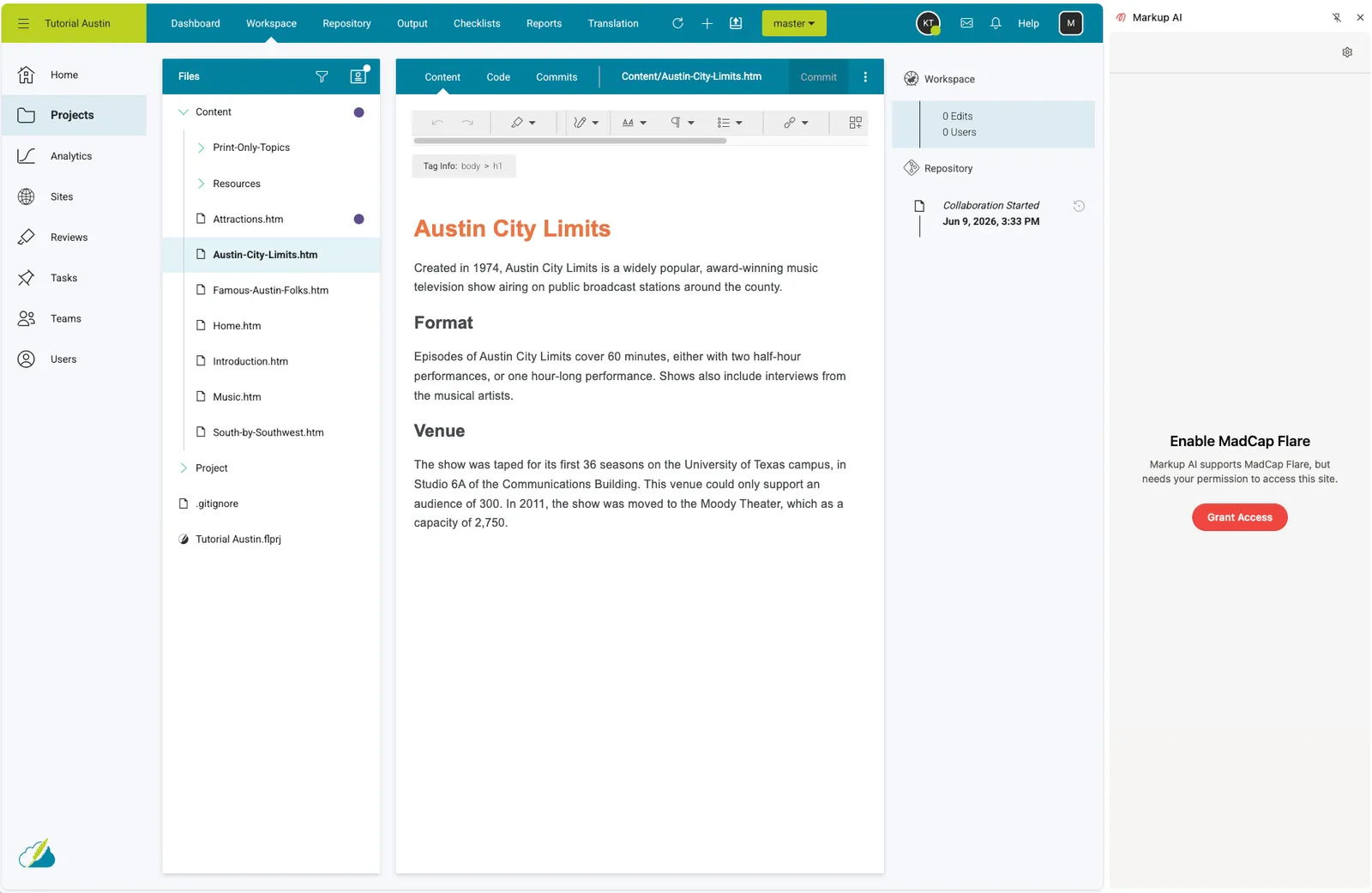Collapse the Content folder
This screenshot has height=893, width=1372.
(x=183, y=112)
